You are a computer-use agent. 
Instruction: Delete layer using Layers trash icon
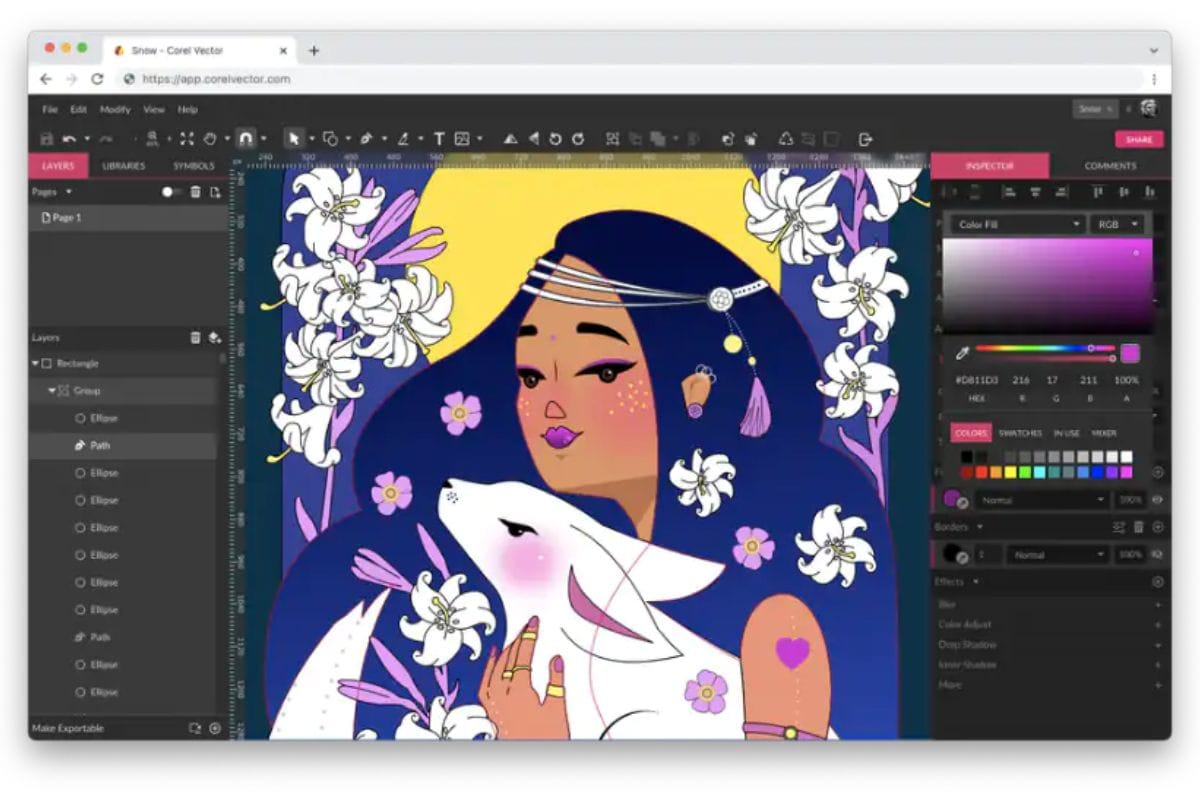point(196,338)
